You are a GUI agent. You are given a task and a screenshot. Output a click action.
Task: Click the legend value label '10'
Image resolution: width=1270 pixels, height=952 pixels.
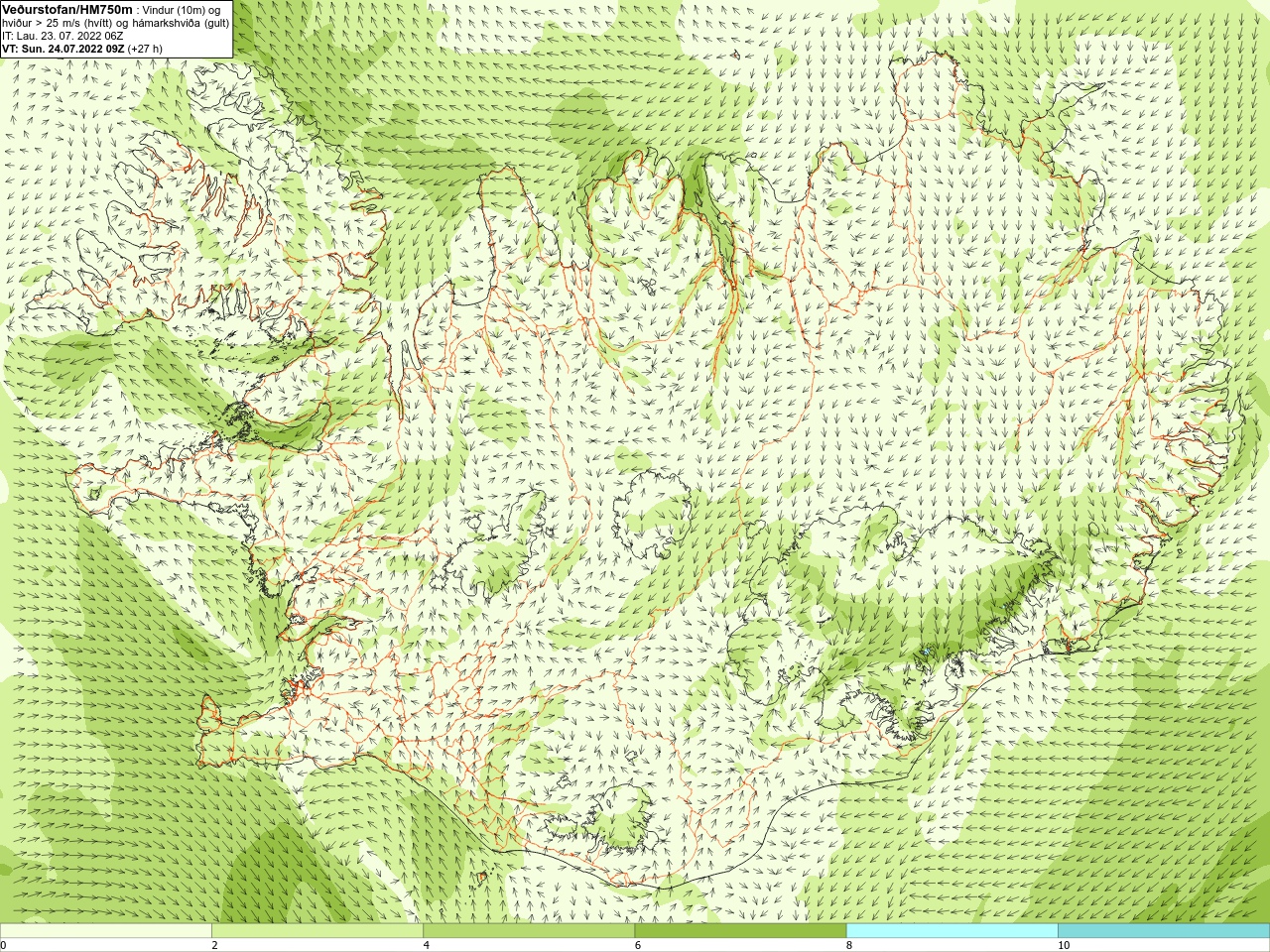pos(1063,946)
